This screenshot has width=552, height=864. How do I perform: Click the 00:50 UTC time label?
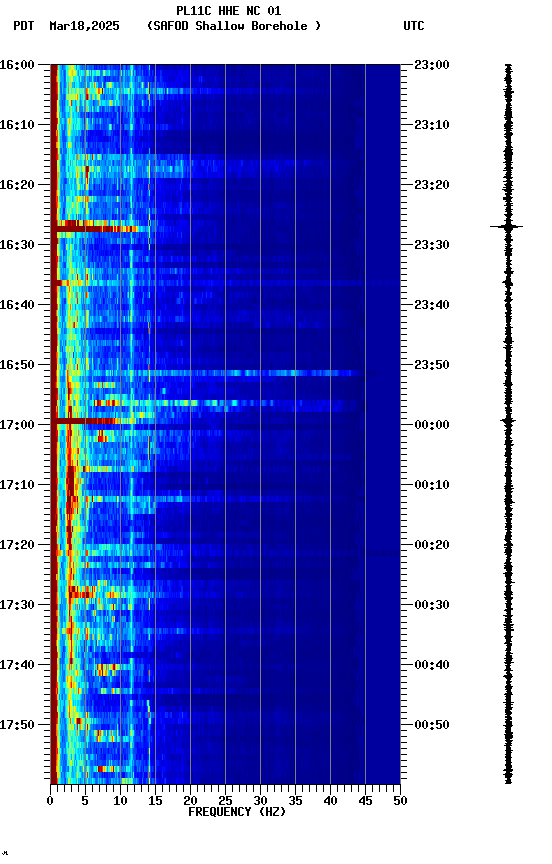pyautogui.click(x=432, y=725)
